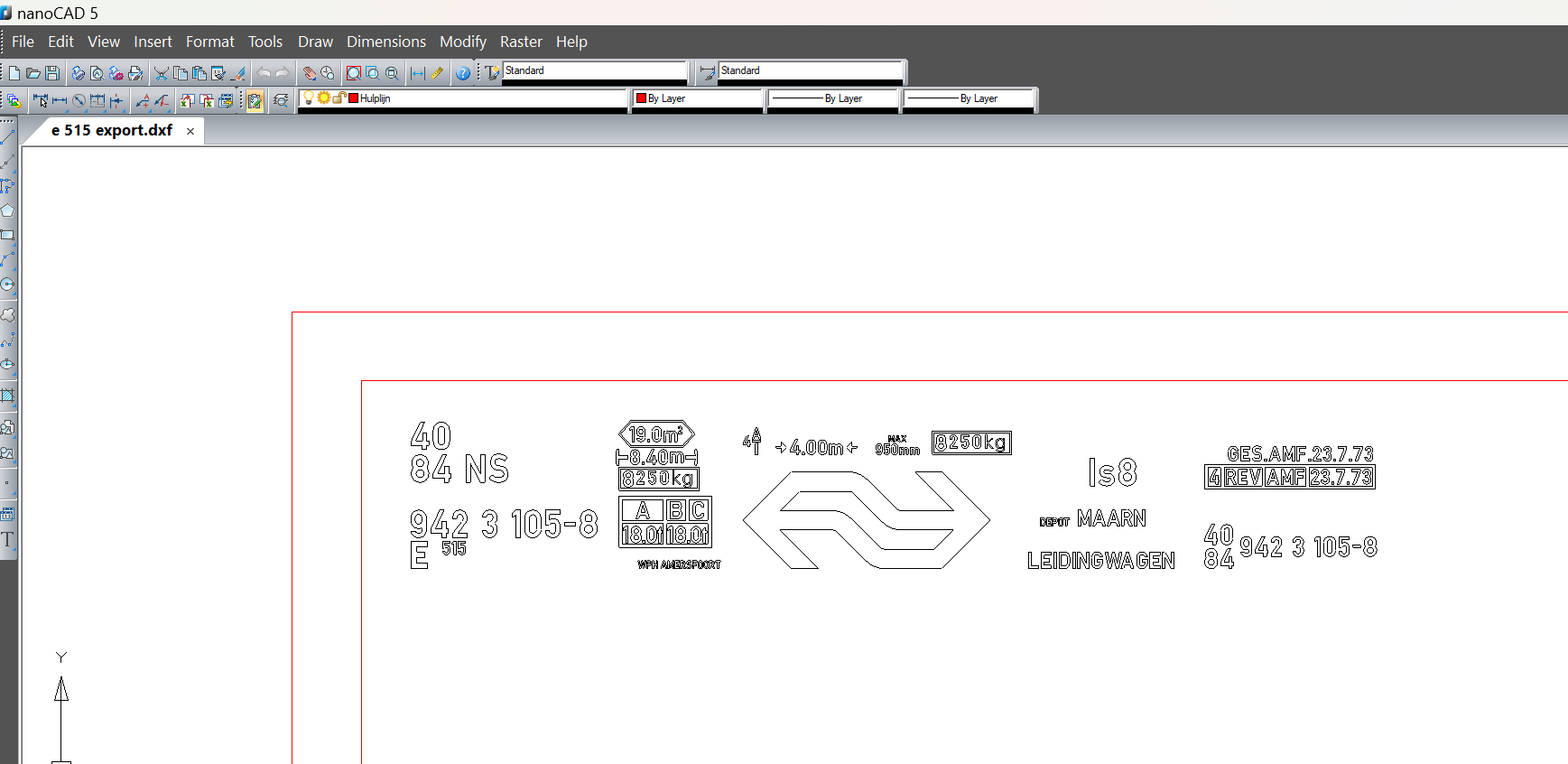1568x764 pixels.
Task: Activate the Pan hand tool
Action: [309, 73]
